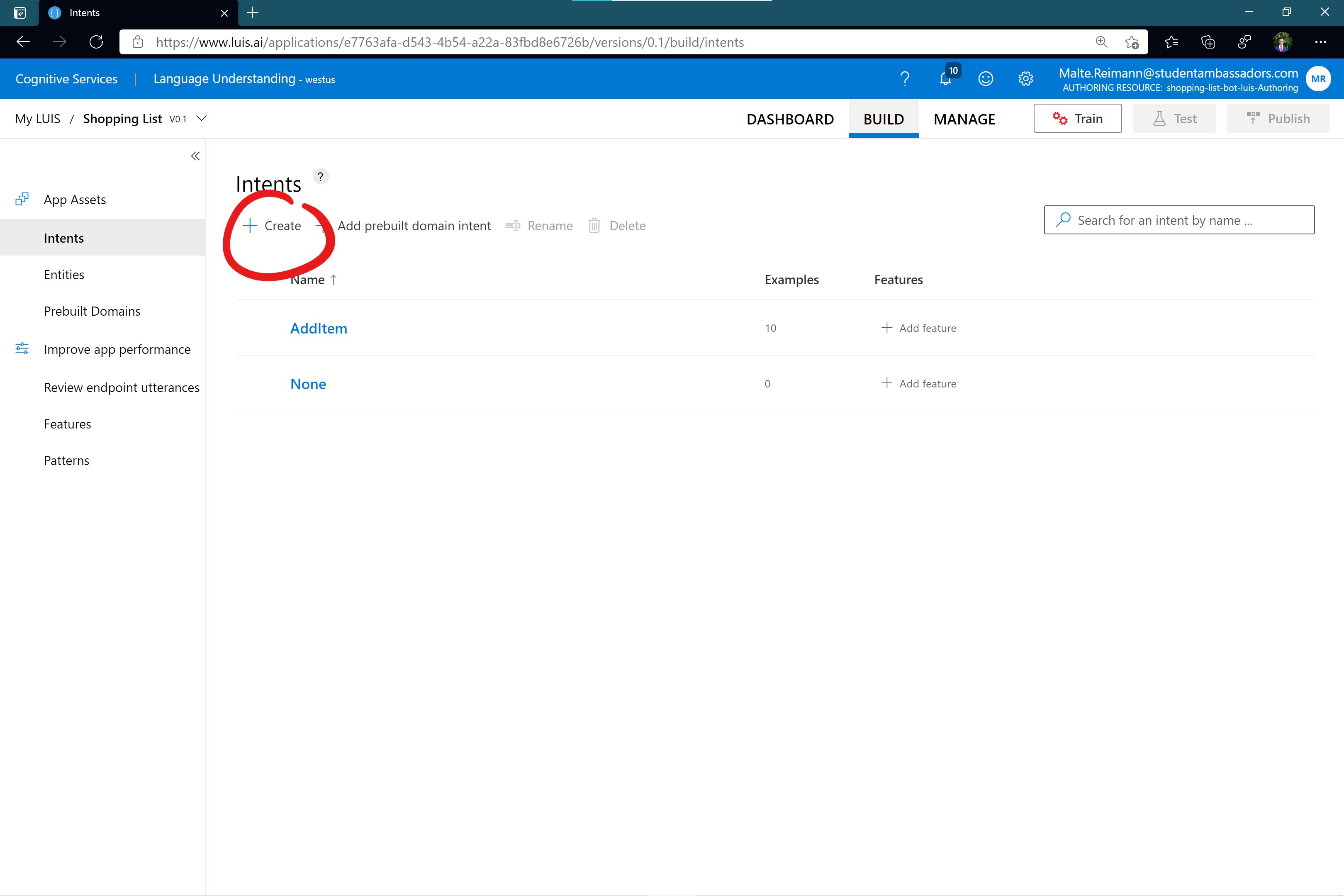This screenshot has height=896, width=1344.
Task: Open browser Settings and more menu
Action: 1320,42
